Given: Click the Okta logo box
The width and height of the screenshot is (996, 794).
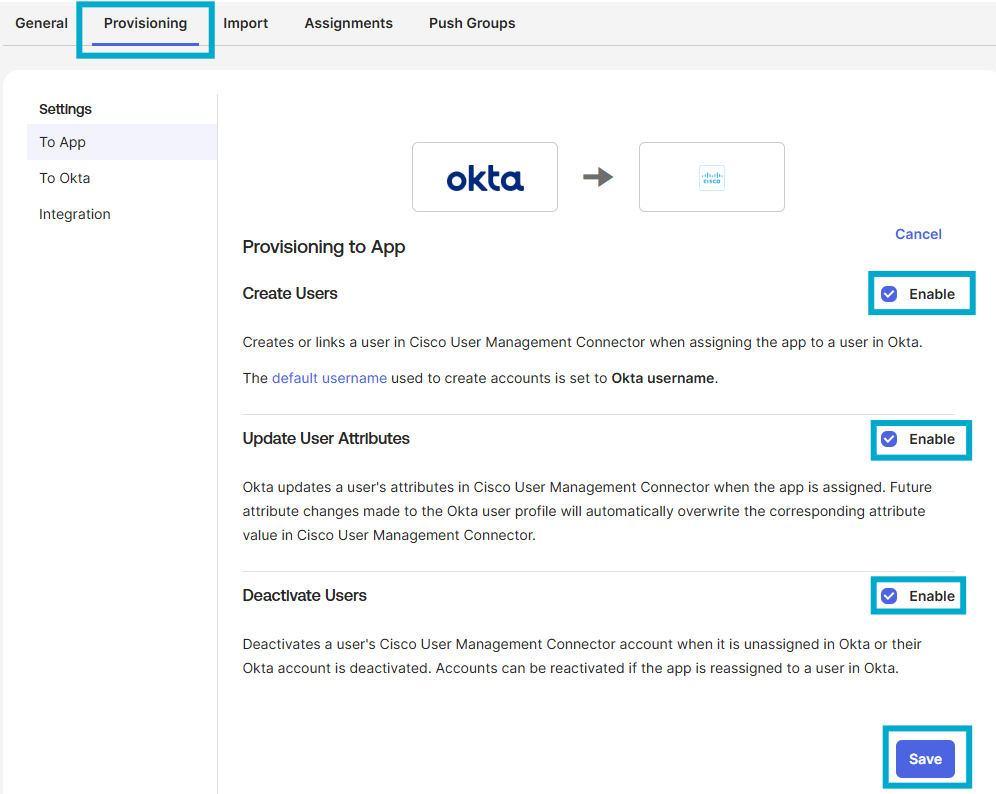Looking at the screenshot, I should coord(485,177).
